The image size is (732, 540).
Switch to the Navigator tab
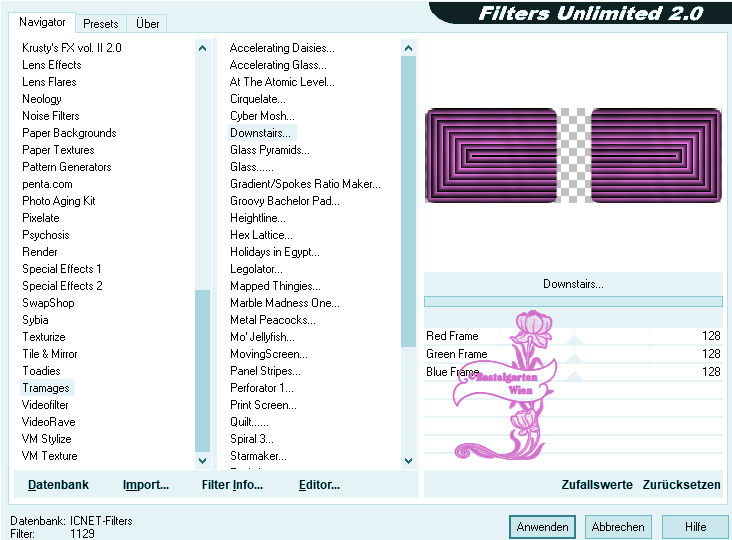[x=42, y=22]
